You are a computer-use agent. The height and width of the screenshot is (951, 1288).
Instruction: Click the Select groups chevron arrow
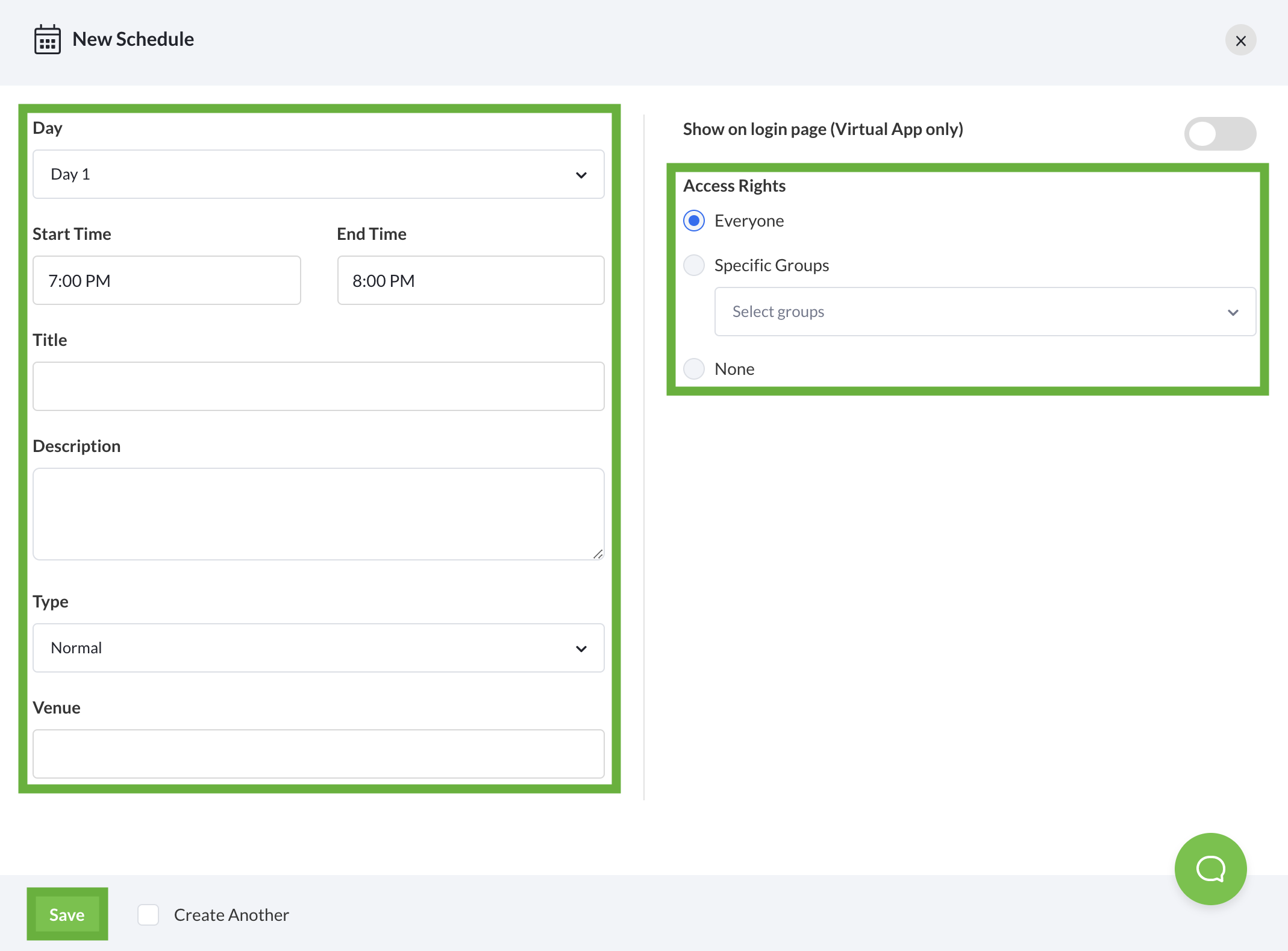click(x=1233, y=312)
